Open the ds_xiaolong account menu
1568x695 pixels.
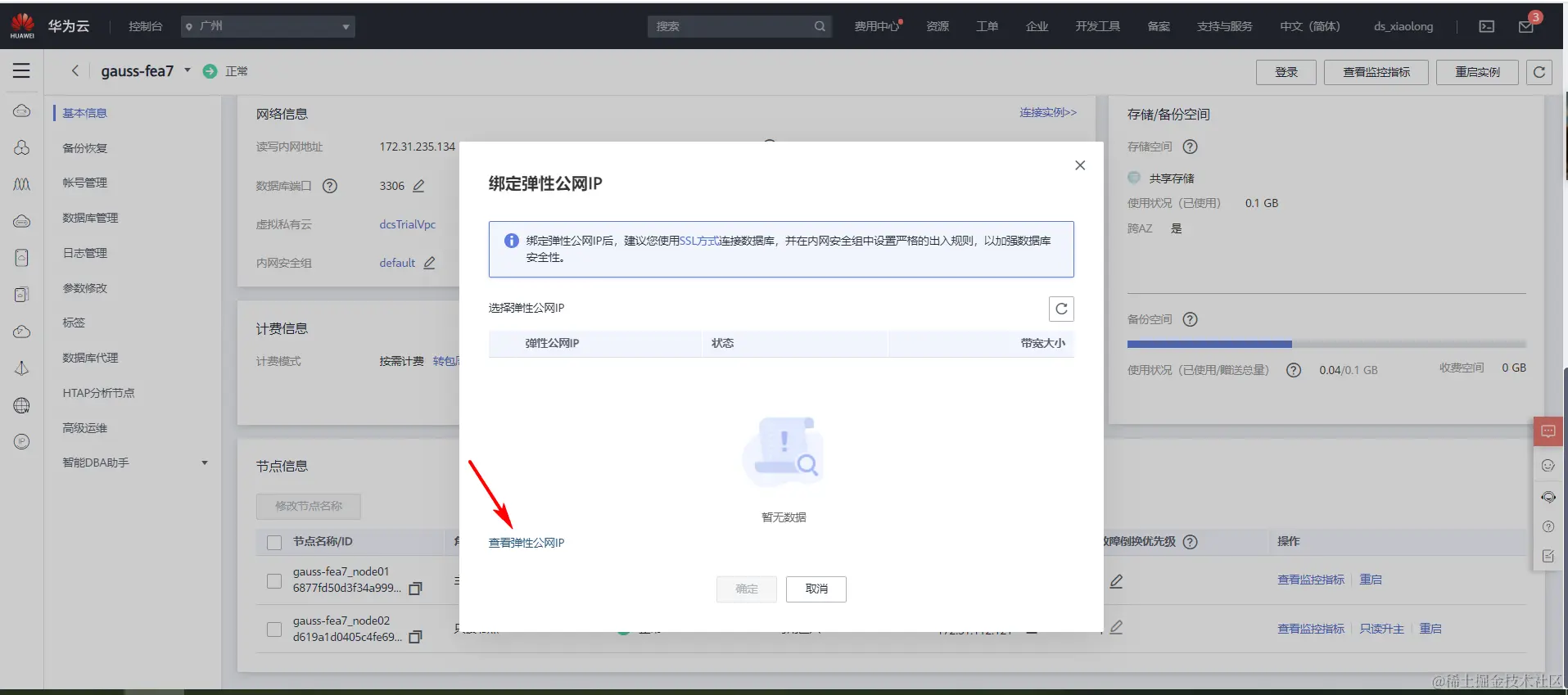pos(1403,26)
